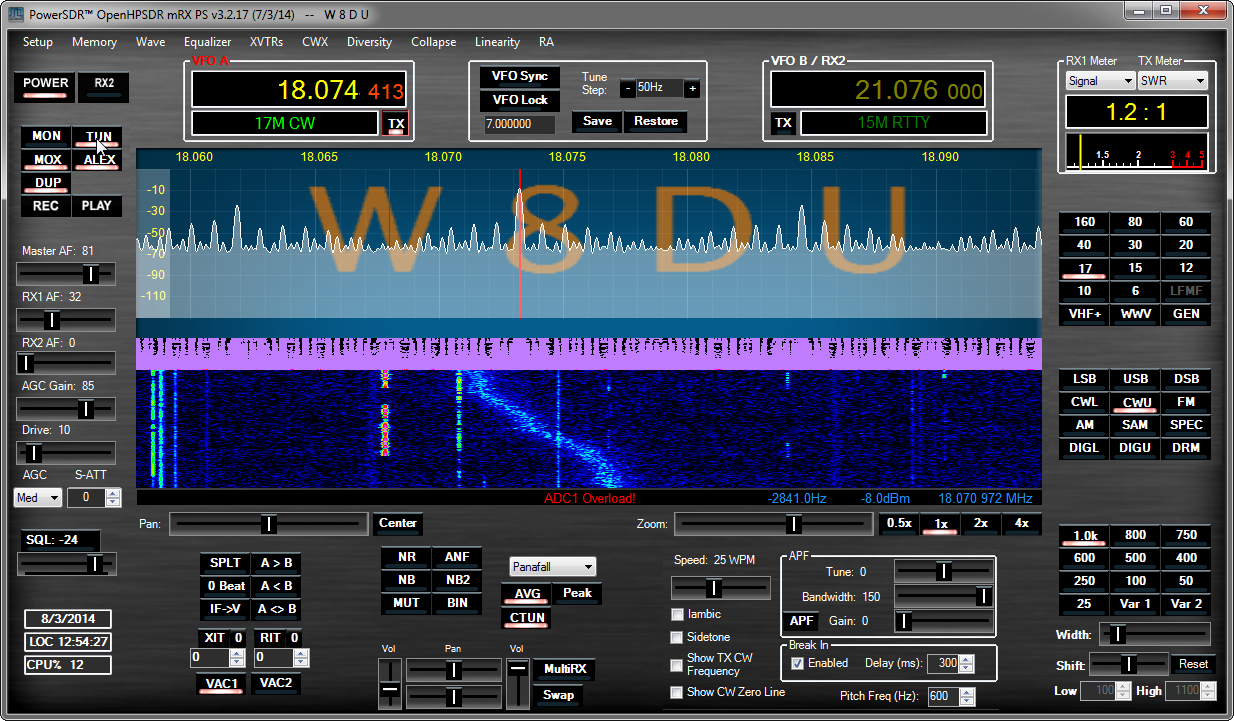Image resolution: width=1234 pixels, height=721 pixels.
Task: Click the 7.000000 frequency field
Action: point(520,125)
